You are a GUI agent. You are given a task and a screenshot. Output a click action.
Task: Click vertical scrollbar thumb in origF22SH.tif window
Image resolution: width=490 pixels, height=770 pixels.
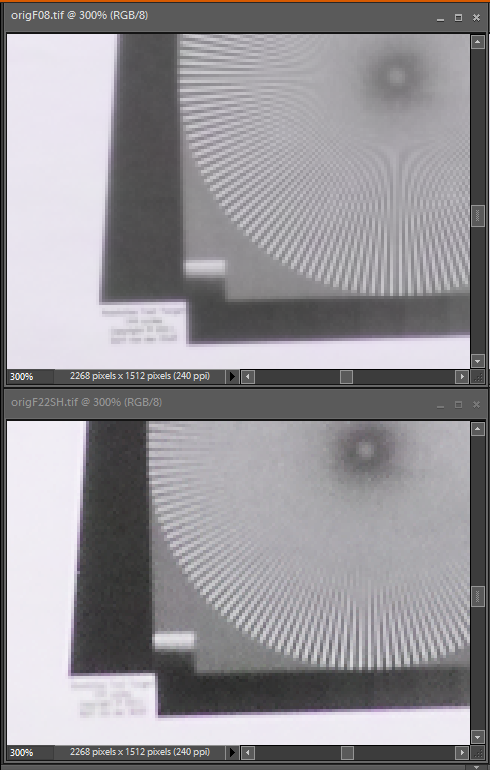[478, 596]
